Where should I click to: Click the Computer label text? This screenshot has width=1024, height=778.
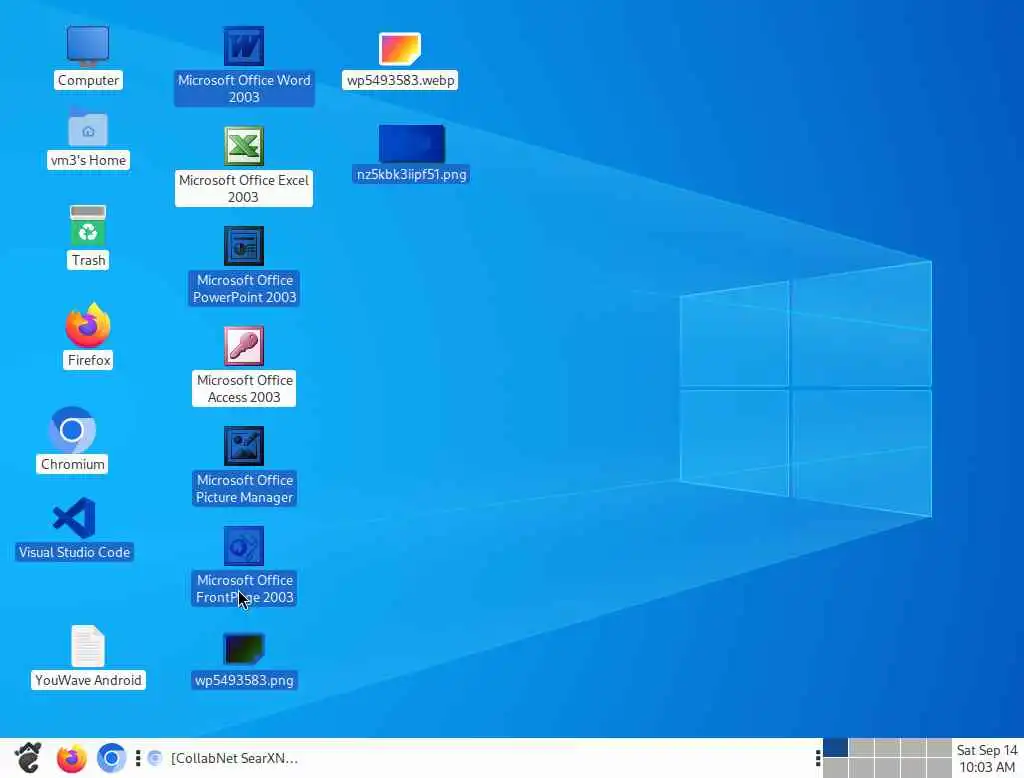(x=88, y=80)
